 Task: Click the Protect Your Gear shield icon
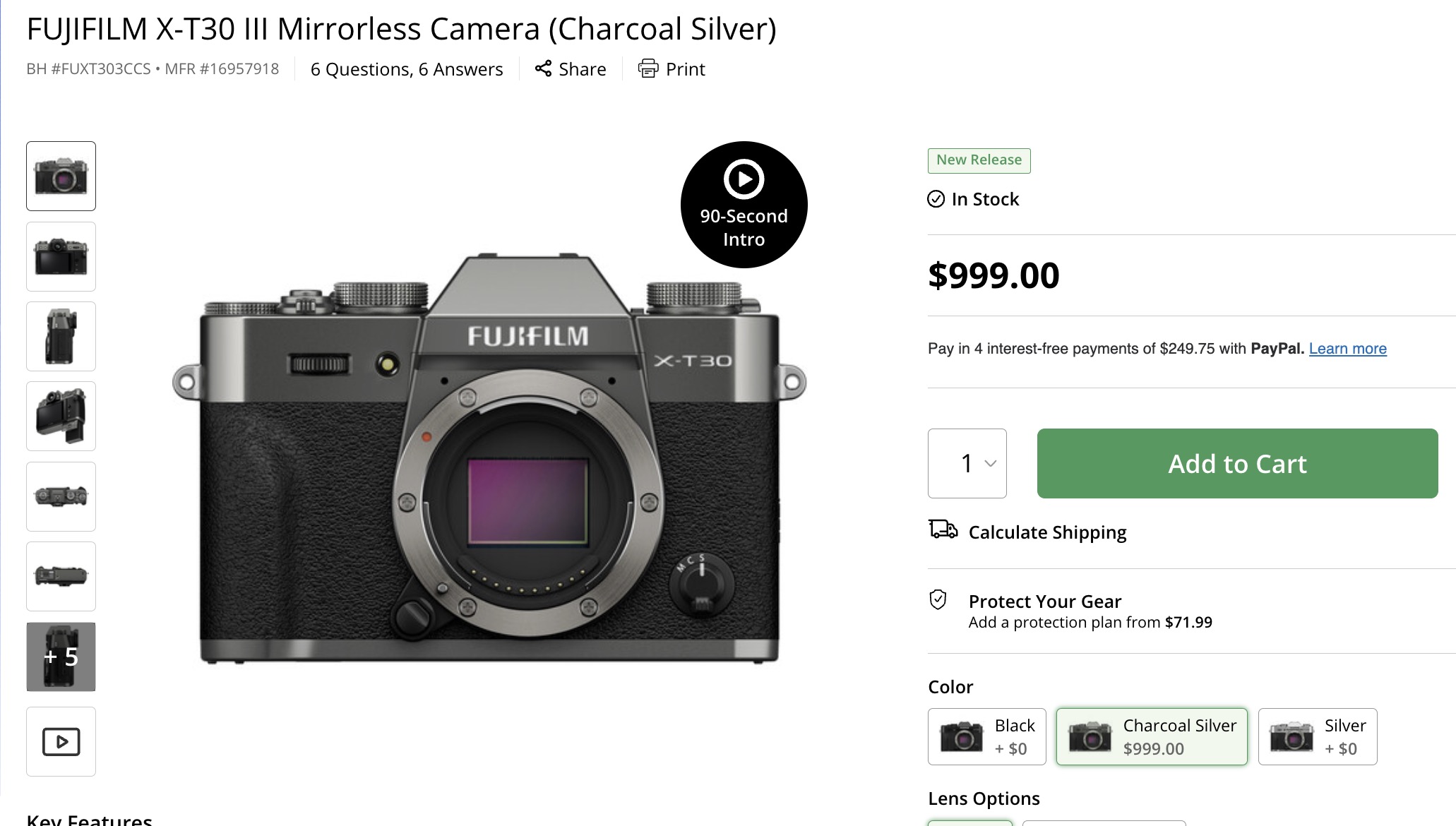coord(937,601)
